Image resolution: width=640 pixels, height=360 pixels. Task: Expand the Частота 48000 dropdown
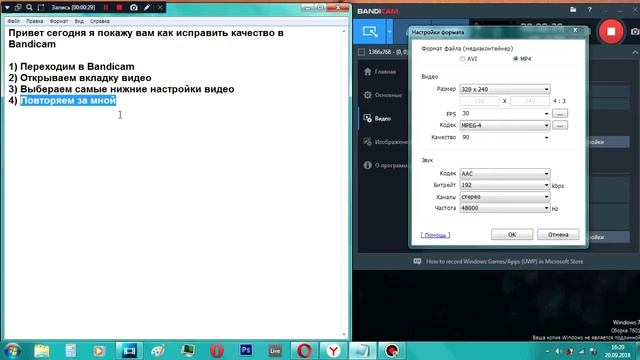coord(505,208)
